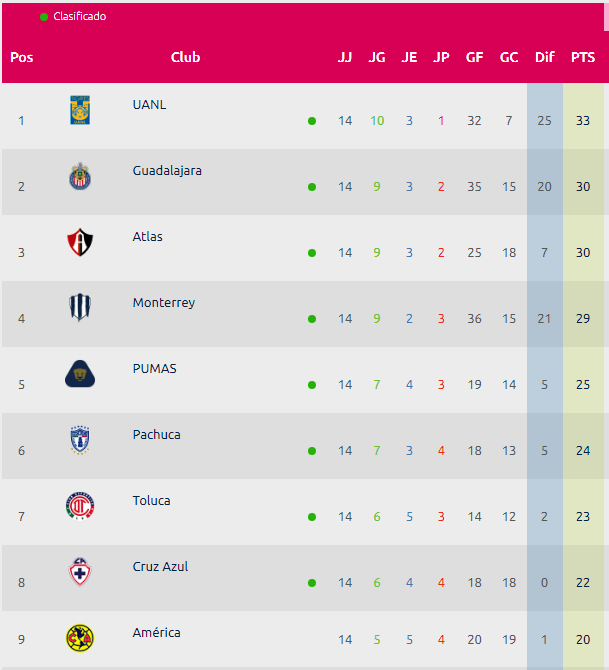Sort standings by the Dif header

[544, 57]
